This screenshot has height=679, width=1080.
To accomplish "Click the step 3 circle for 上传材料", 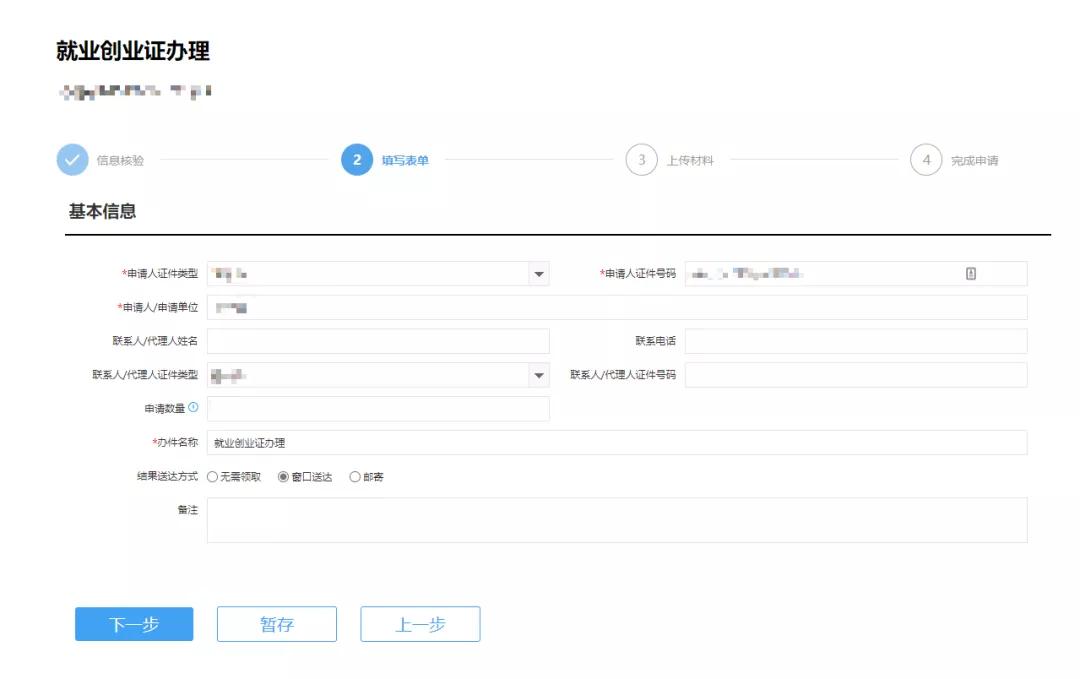I will point(641,159).
